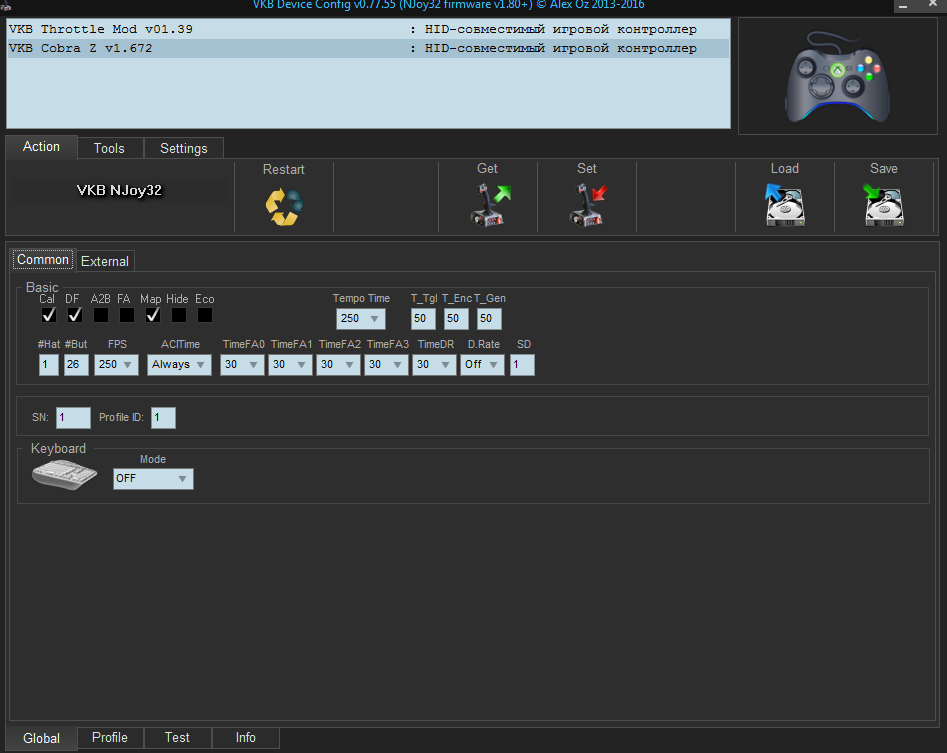Select the Common sub-tab
The width and height of the screenshot is (947, 753).
(43, 260)
